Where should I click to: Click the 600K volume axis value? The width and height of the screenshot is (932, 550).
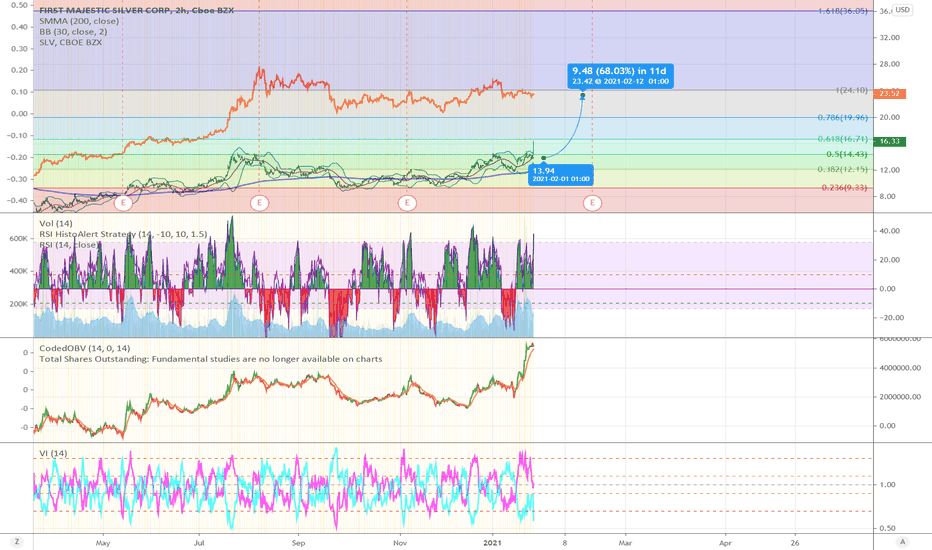click(x=18, y=239)
